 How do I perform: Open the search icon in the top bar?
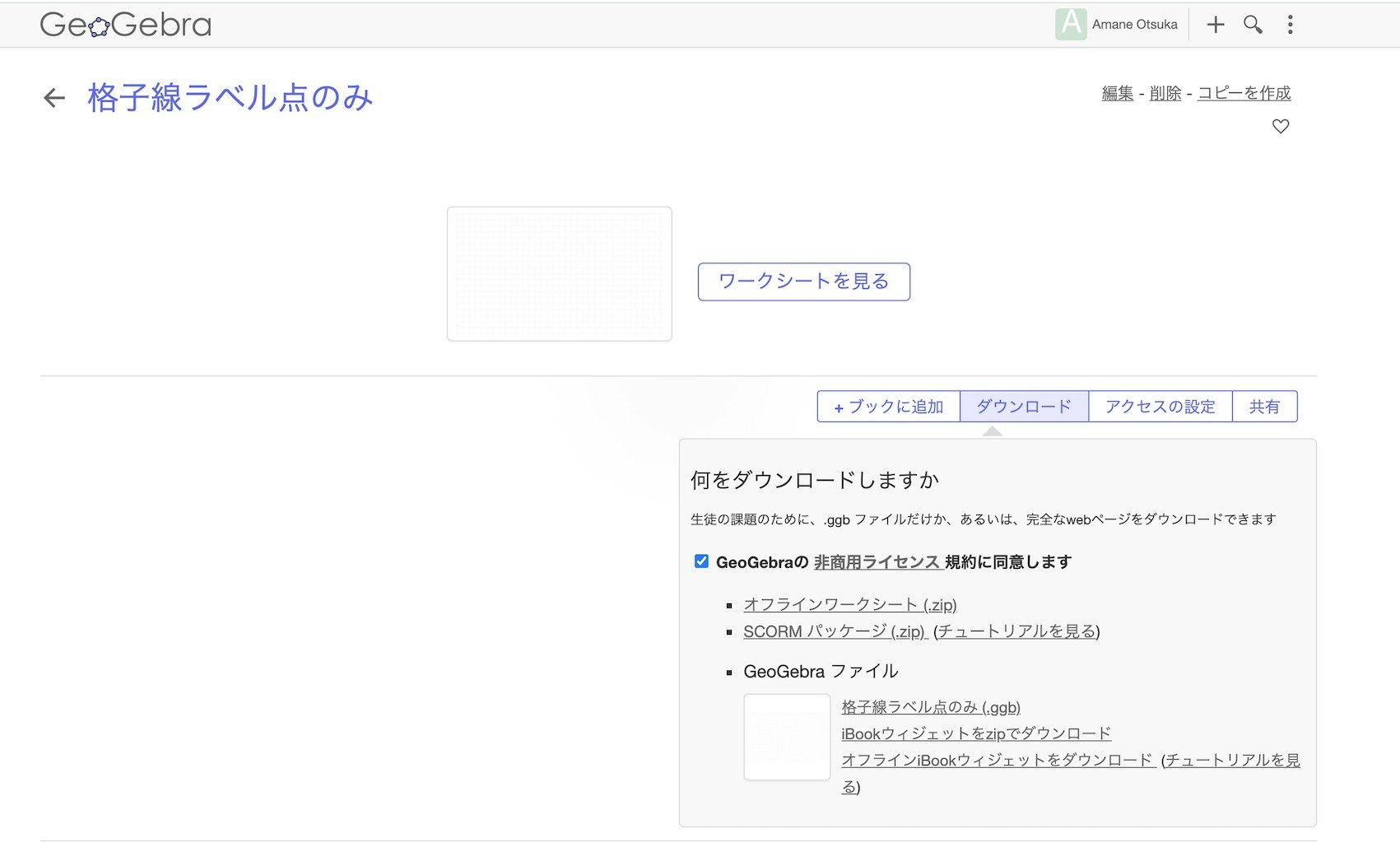pyautogui.click(x=1252, y=24)
